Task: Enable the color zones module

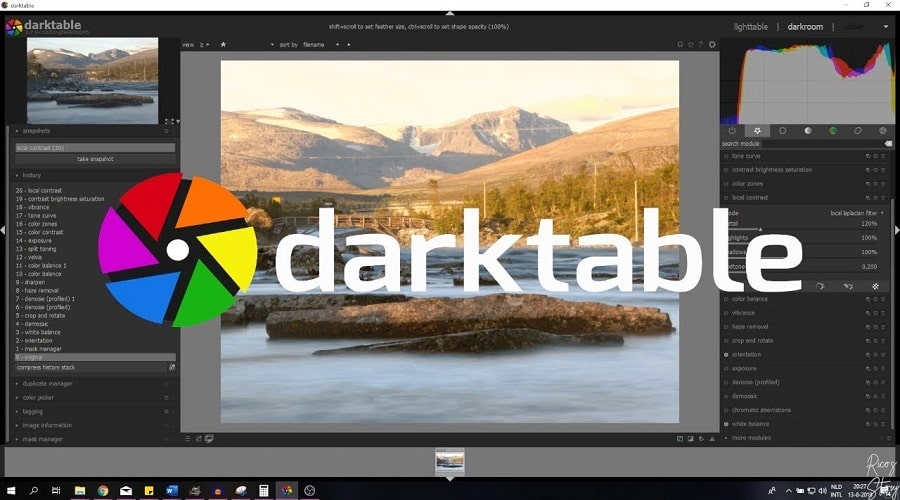Action: (x=726, y=184)
